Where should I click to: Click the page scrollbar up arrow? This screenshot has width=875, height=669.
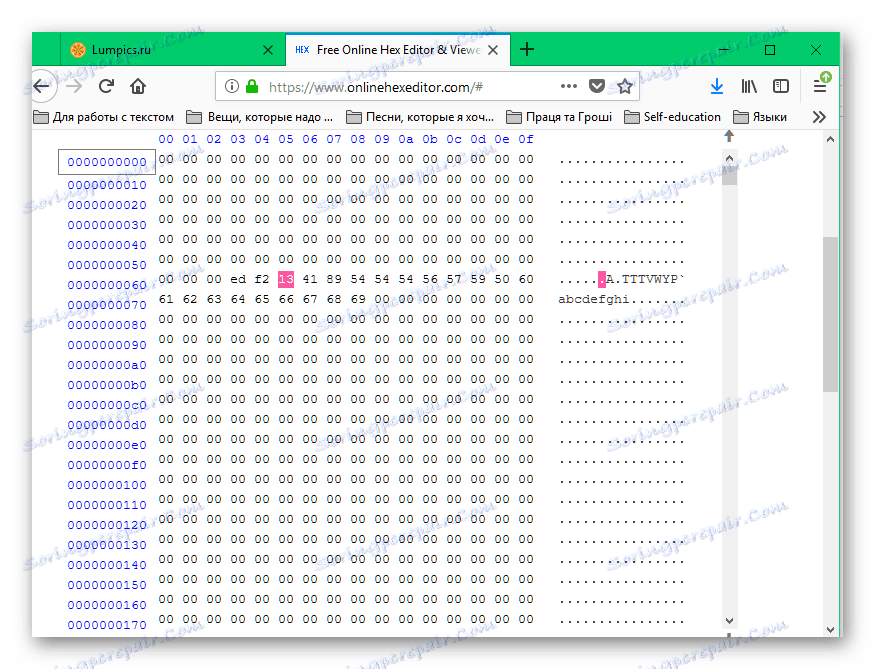(830, 139)
